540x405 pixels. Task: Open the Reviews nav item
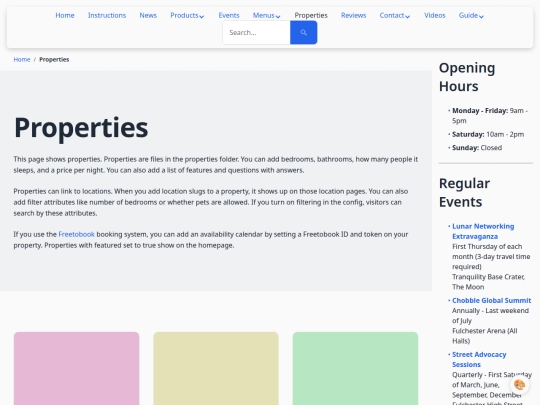point(353,15)
